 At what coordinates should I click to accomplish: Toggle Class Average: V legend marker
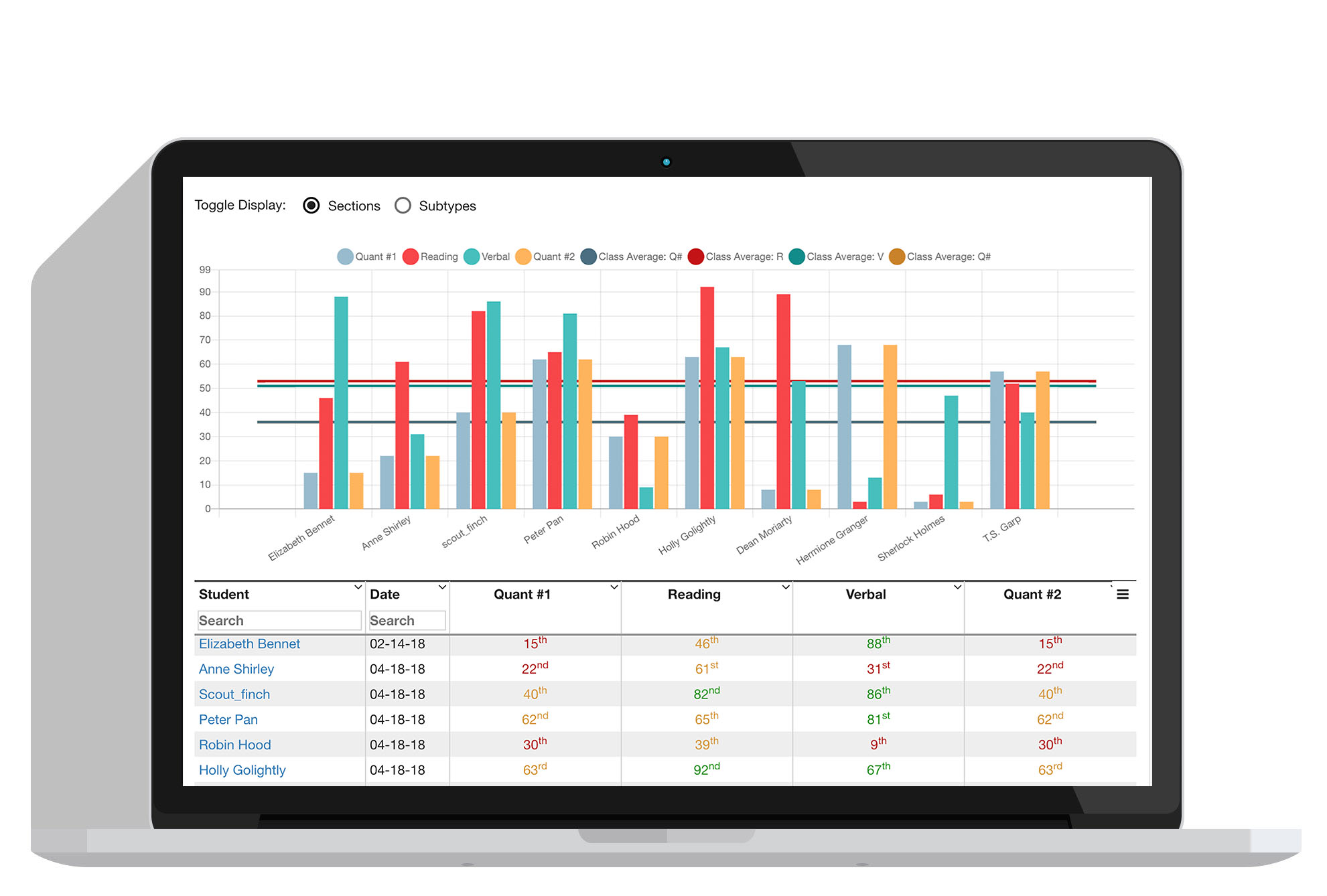(x=796, y=256)
